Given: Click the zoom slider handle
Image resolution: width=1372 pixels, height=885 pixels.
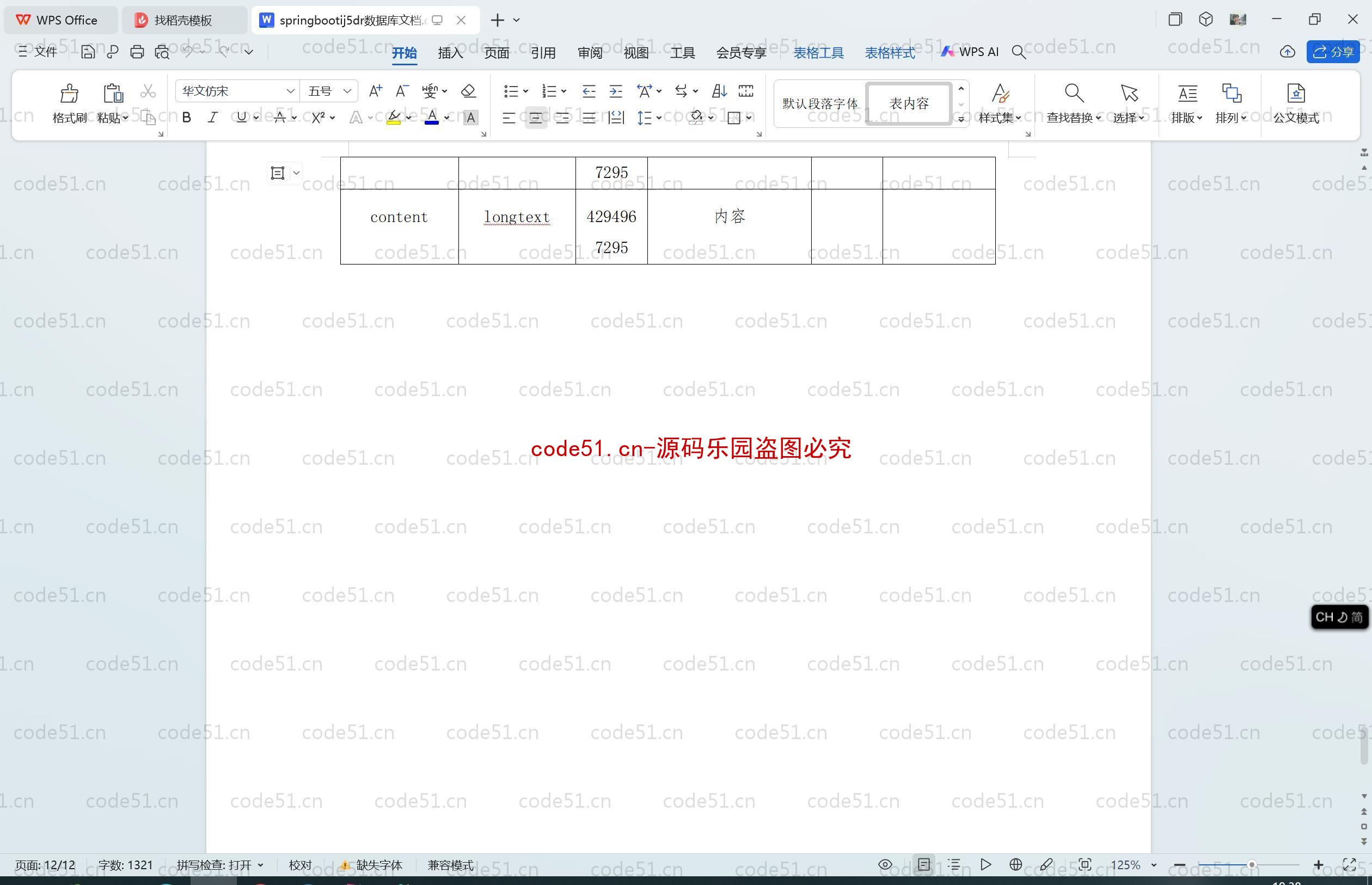Looking at the screenshot, I should pos(1251,865).
